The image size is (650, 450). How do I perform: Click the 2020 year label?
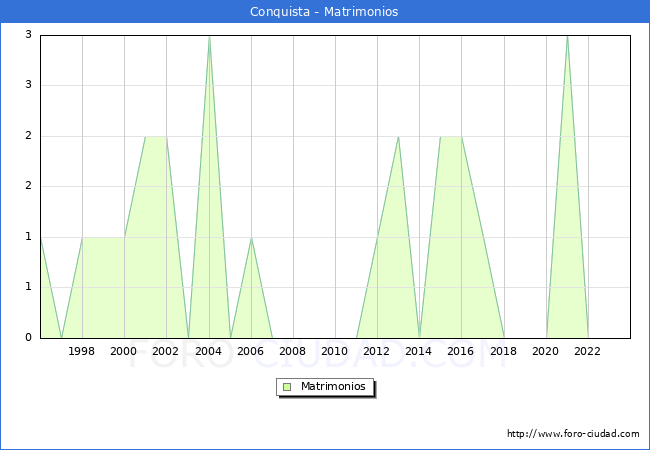tap(546, 351)
